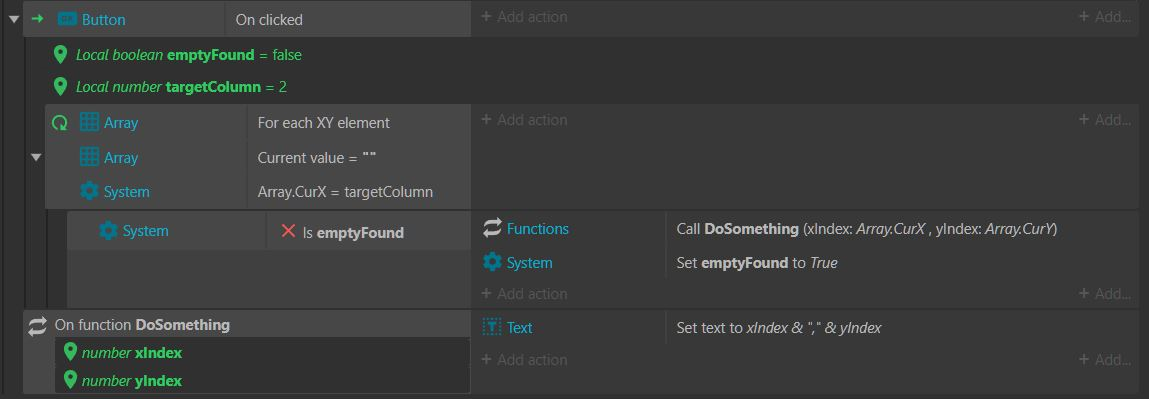Viewport: 1149px width, 399px height.
Task: Select the green location pin beside targetColumn
Action: [x=61, y=87]
